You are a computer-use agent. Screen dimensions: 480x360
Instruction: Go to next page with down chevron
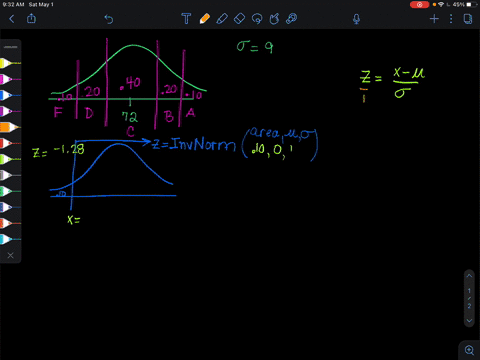tap(469, 321)
